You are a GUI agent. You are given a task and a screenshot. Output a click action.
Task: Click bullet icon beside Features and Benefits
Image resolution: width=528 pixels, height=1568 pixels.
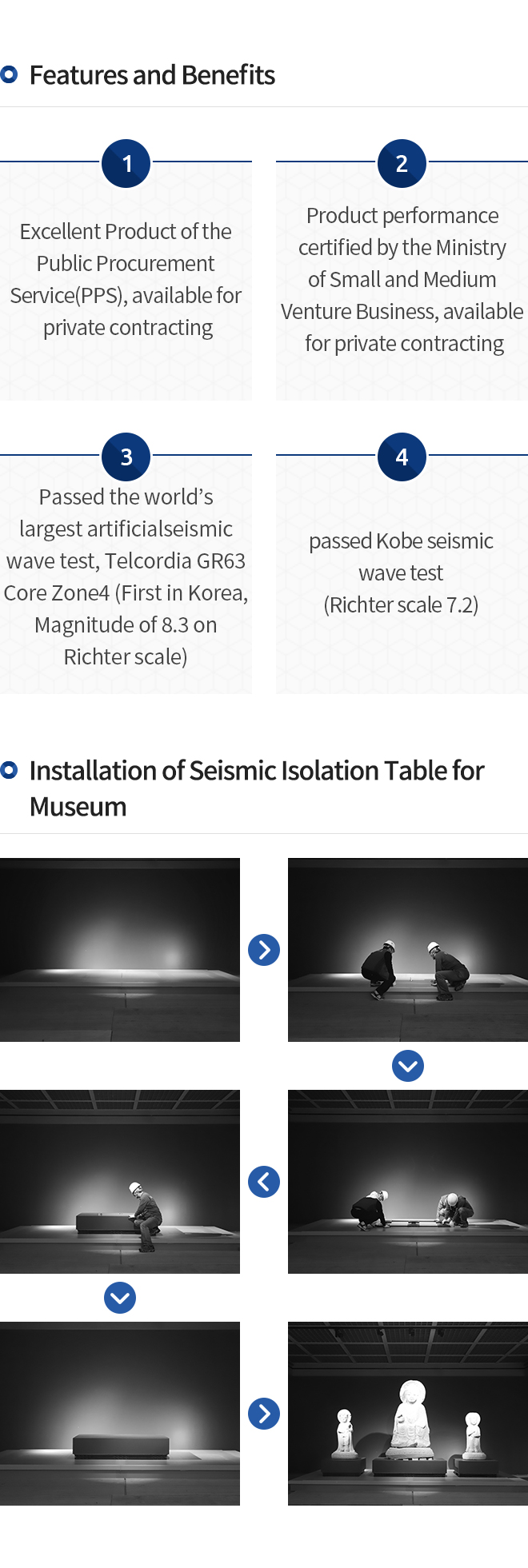9,75
